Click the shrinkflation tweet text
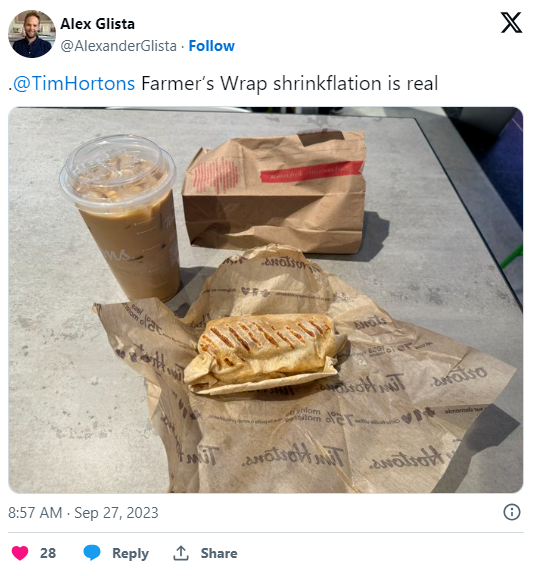The width and height of the screenshot is (559, 576). 290,83
